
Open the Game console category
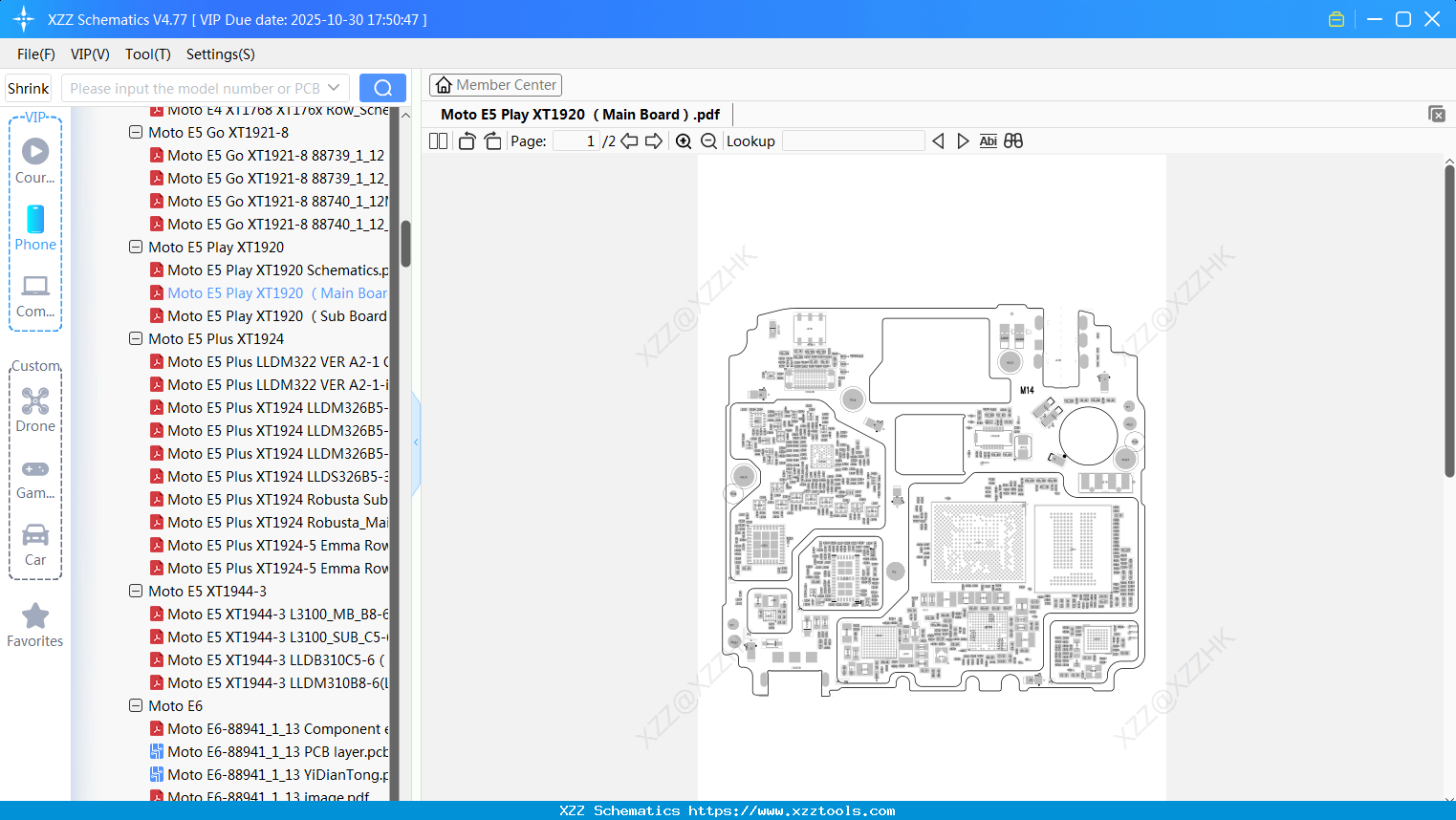[35, 479]
